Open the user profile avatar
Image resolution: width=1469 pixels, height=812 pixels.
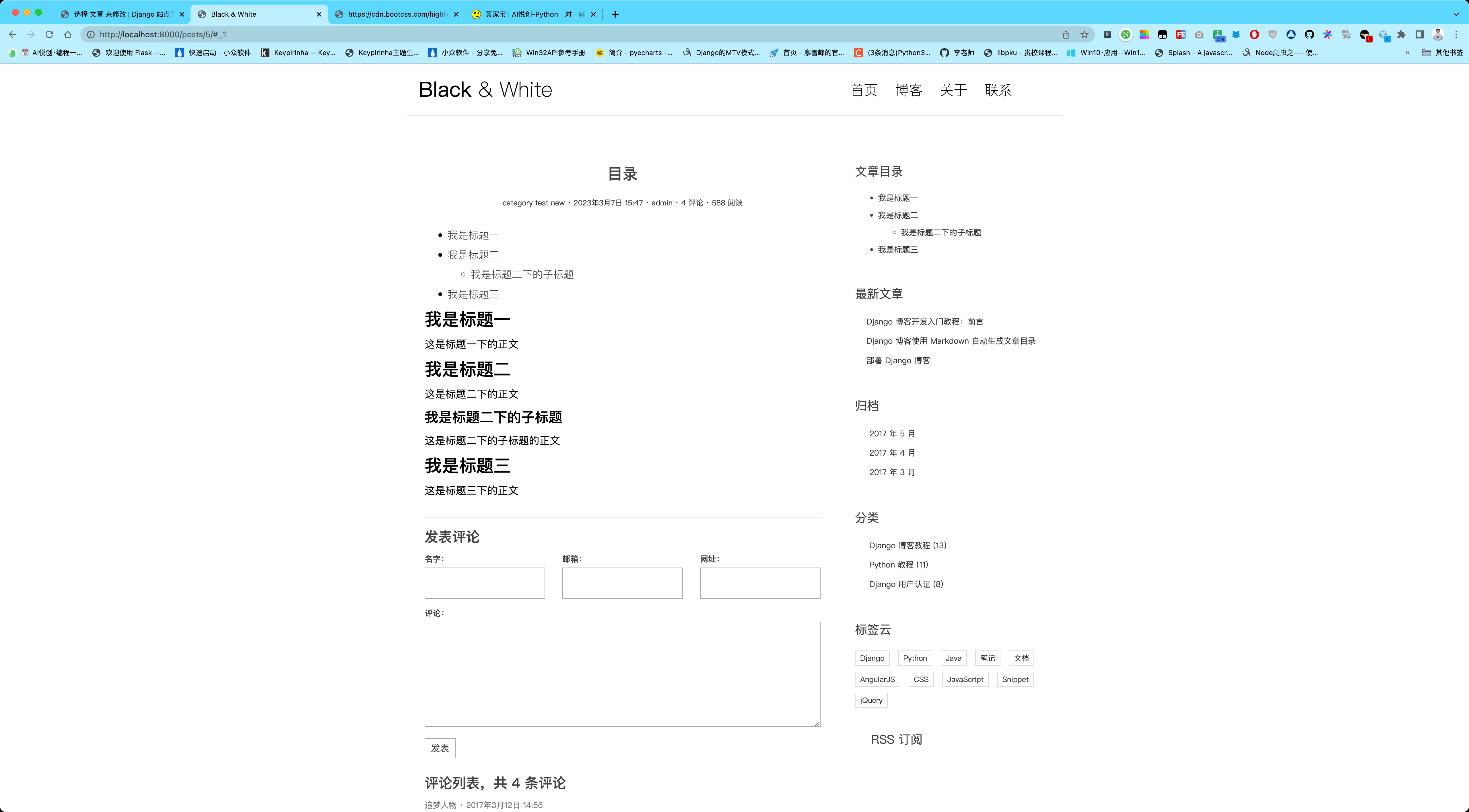click(1438, 34)
